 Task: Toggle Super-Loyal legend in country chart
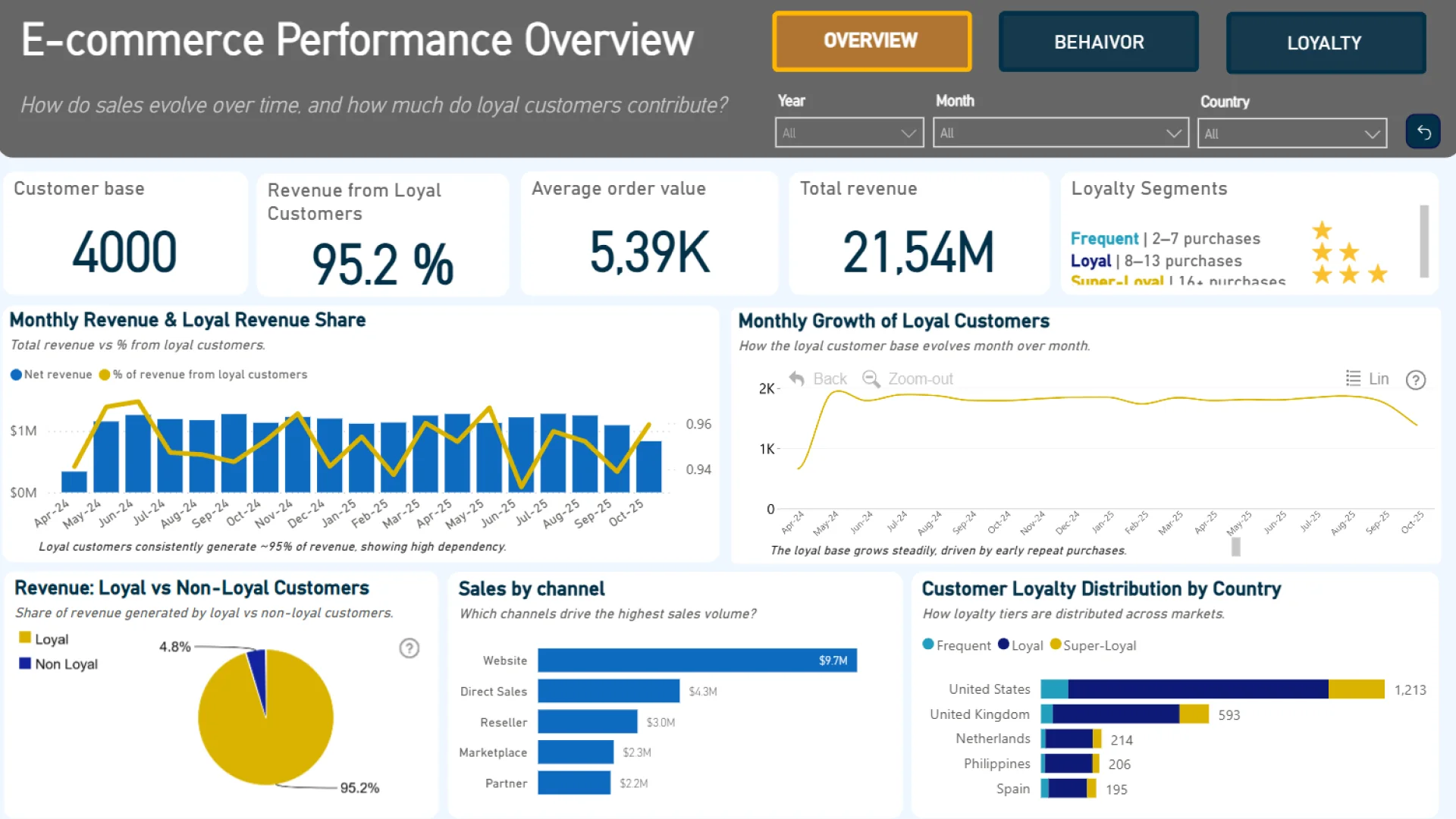1092,645
